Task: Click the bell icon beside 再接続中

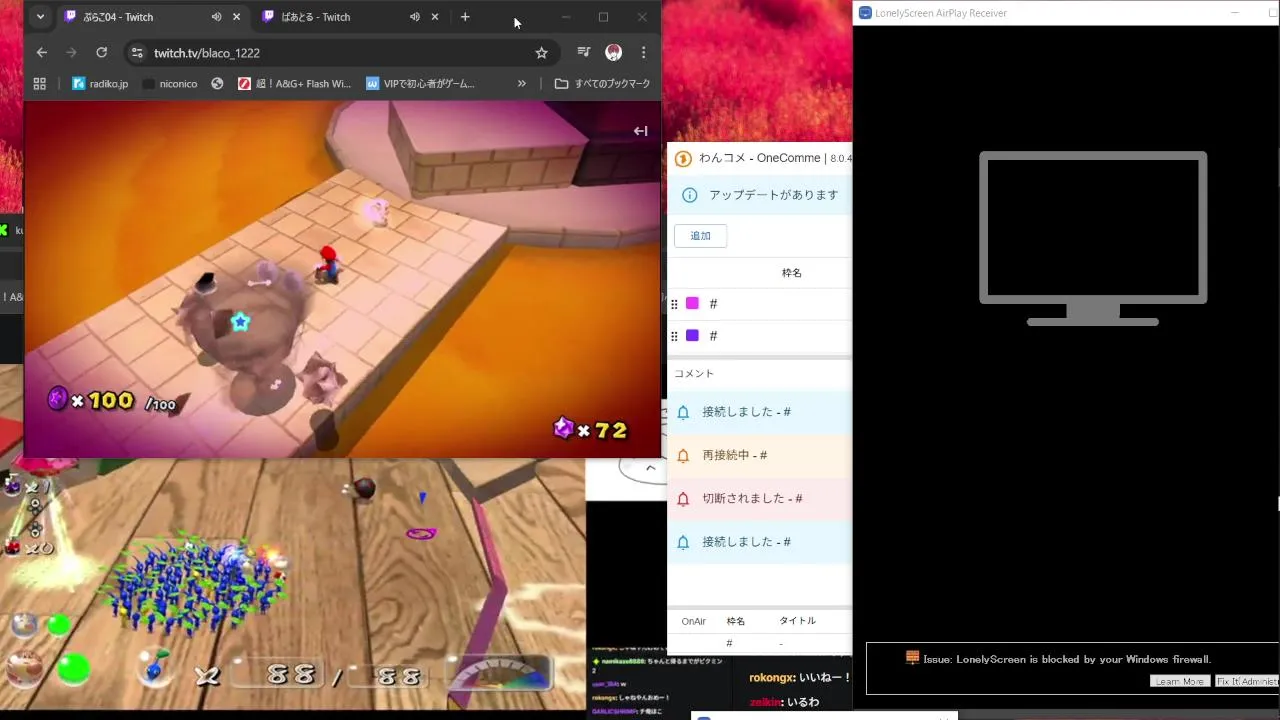Action: point(683,455)
